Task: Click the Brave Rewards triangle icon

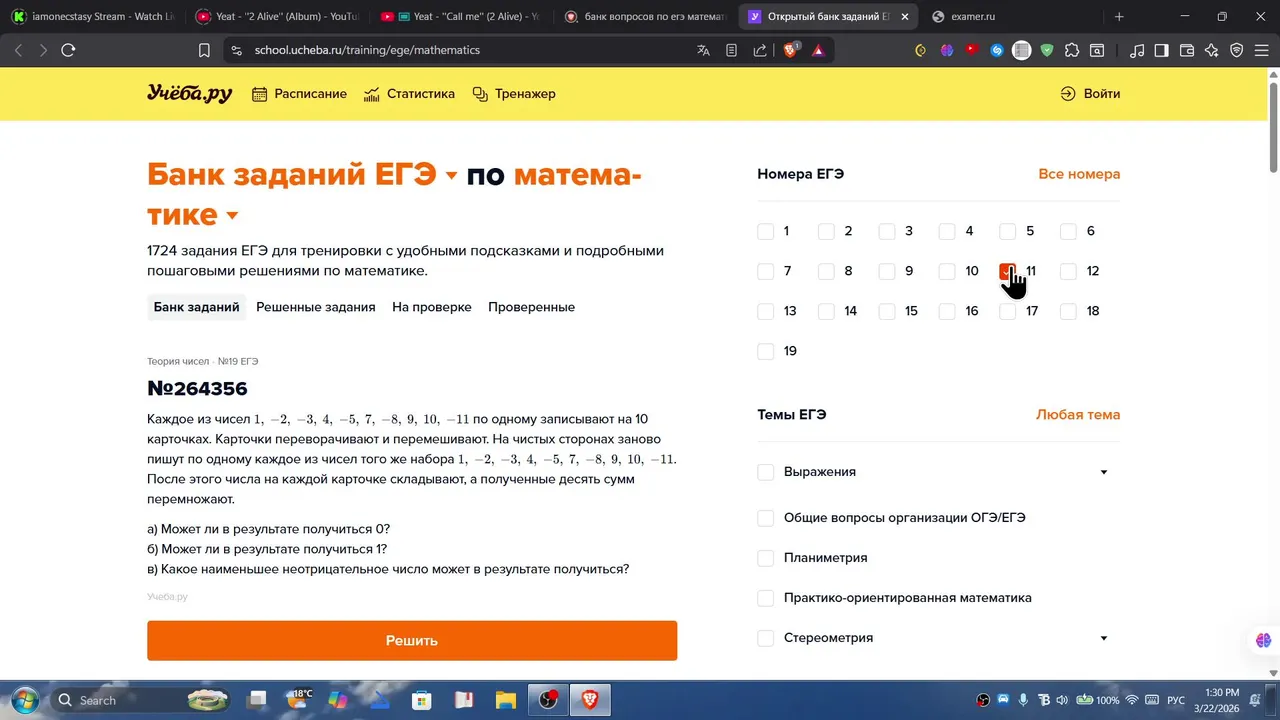Action: point(818,50)
